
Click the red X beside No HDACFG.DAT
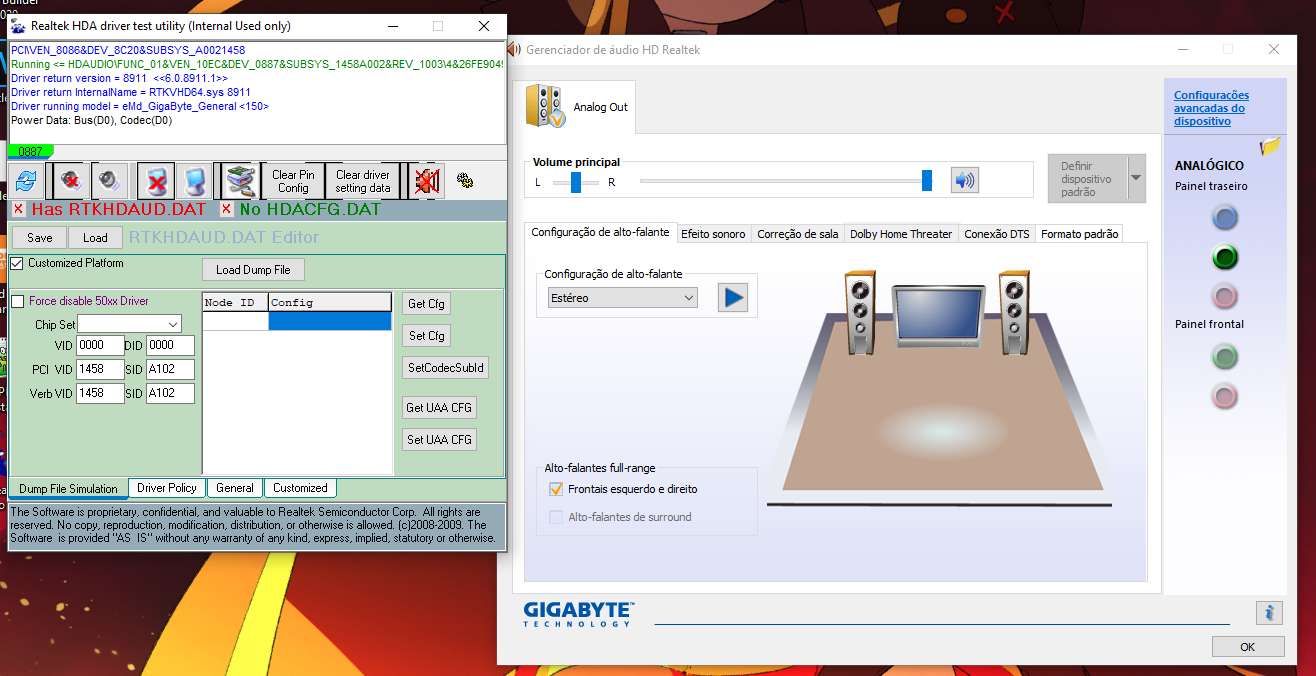pos(227,209)
